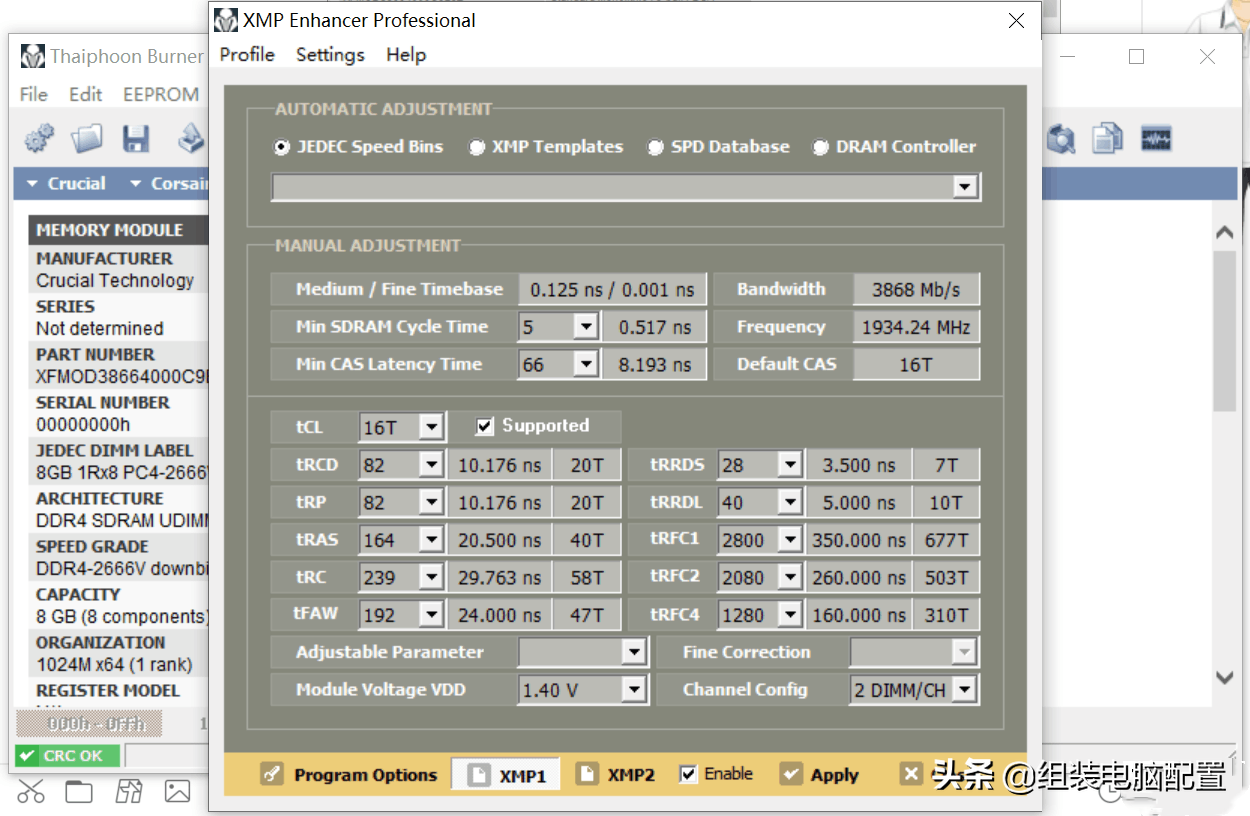Click the scroll down arrow in Thaiphoon window

(x=1225, y=677)
